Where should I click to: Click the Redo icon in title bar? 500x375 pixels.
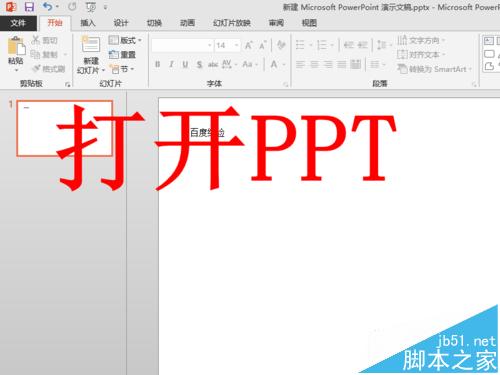(x=72, y=7)
